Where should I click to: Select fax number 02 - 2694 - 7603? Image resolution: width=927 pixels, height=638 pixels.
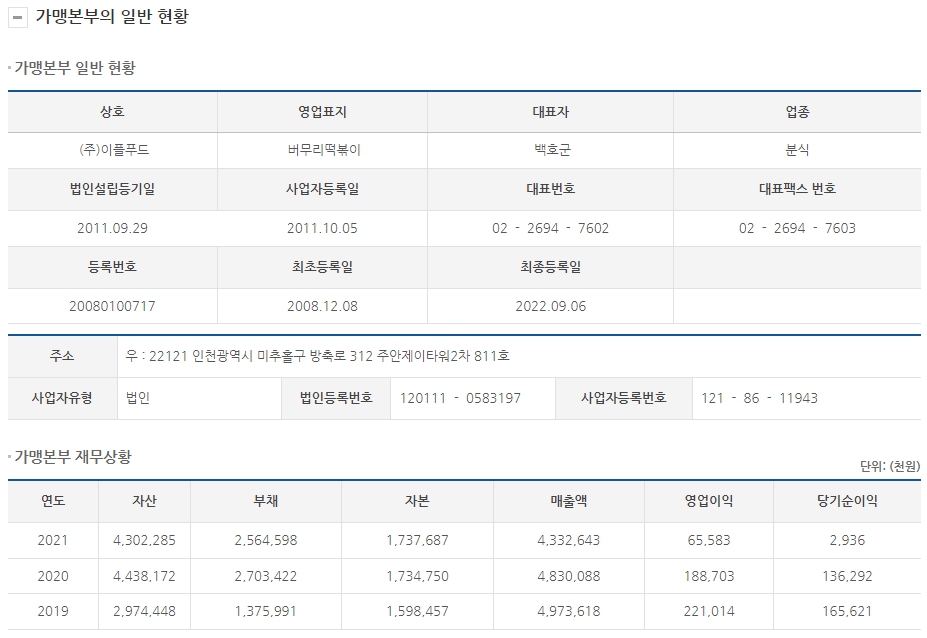pos(797,228)
